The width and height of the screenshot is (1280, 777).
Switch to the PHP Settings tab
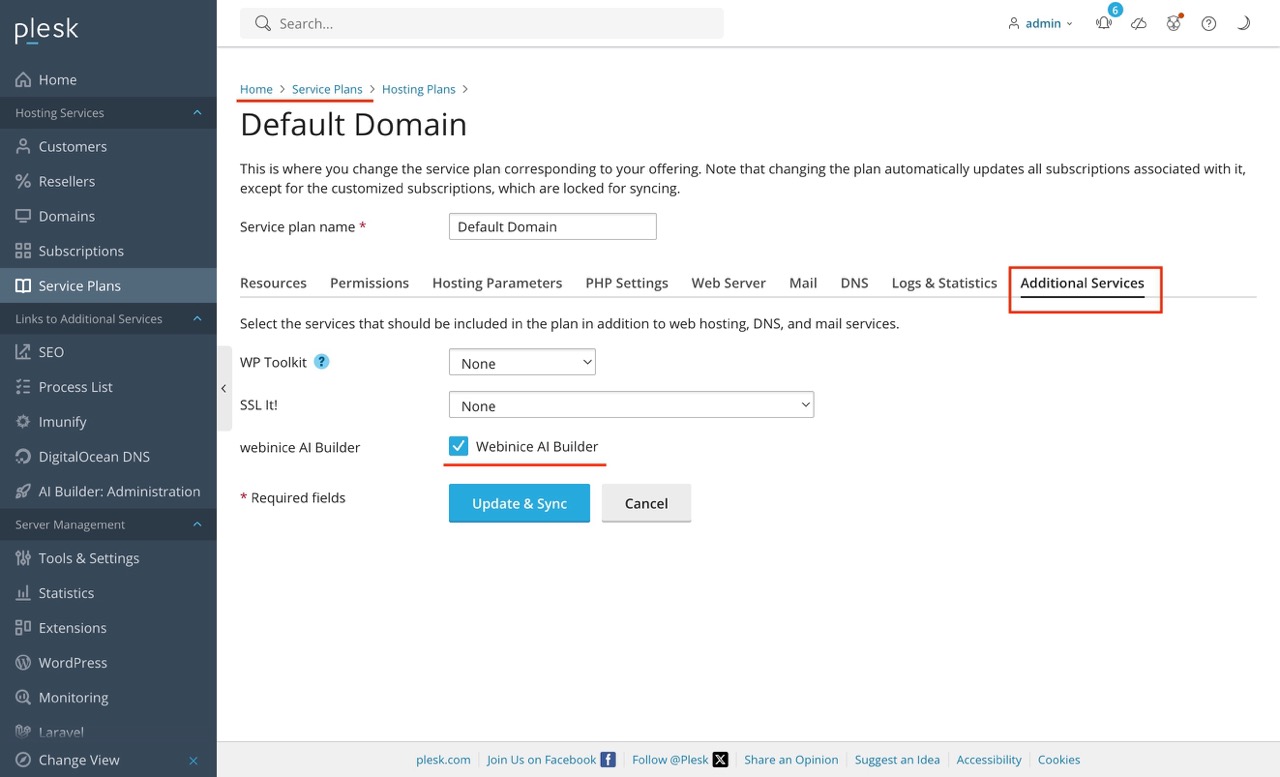tap(626, 283)
